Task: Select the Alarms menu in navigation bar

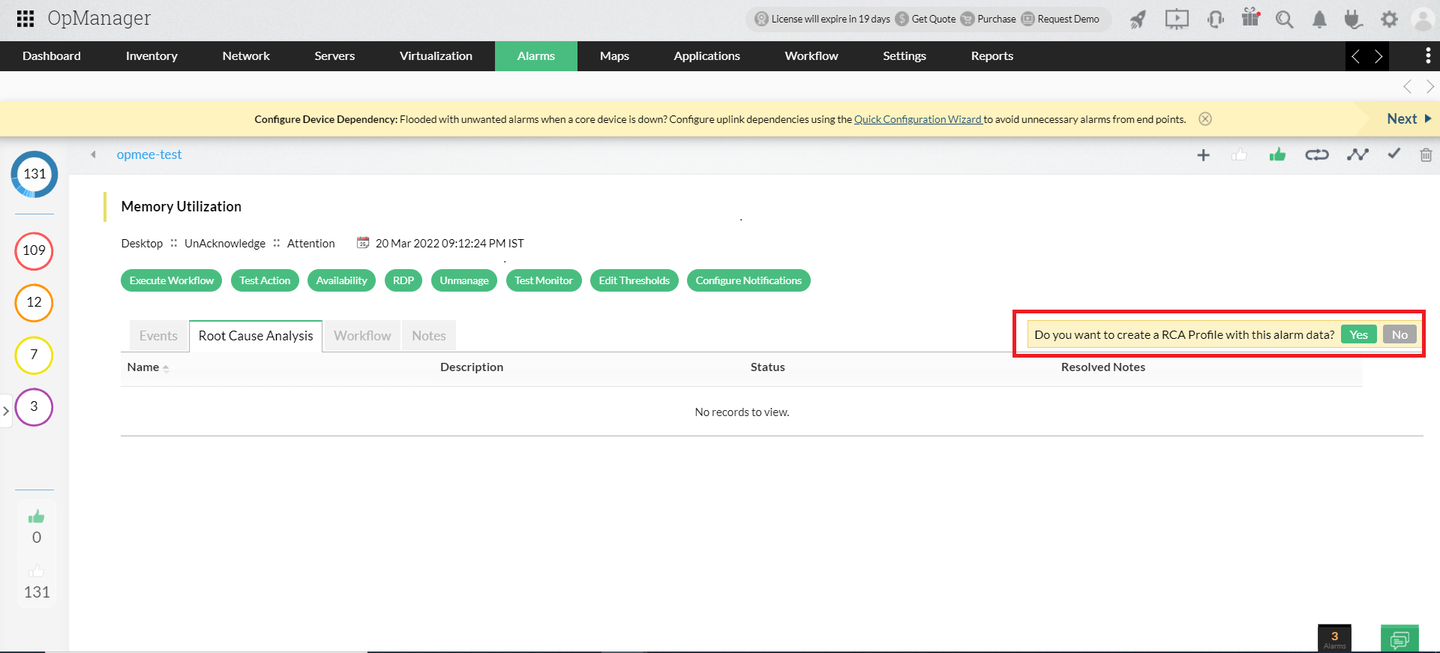Action: pyautogui.click(x=536, y=56)
